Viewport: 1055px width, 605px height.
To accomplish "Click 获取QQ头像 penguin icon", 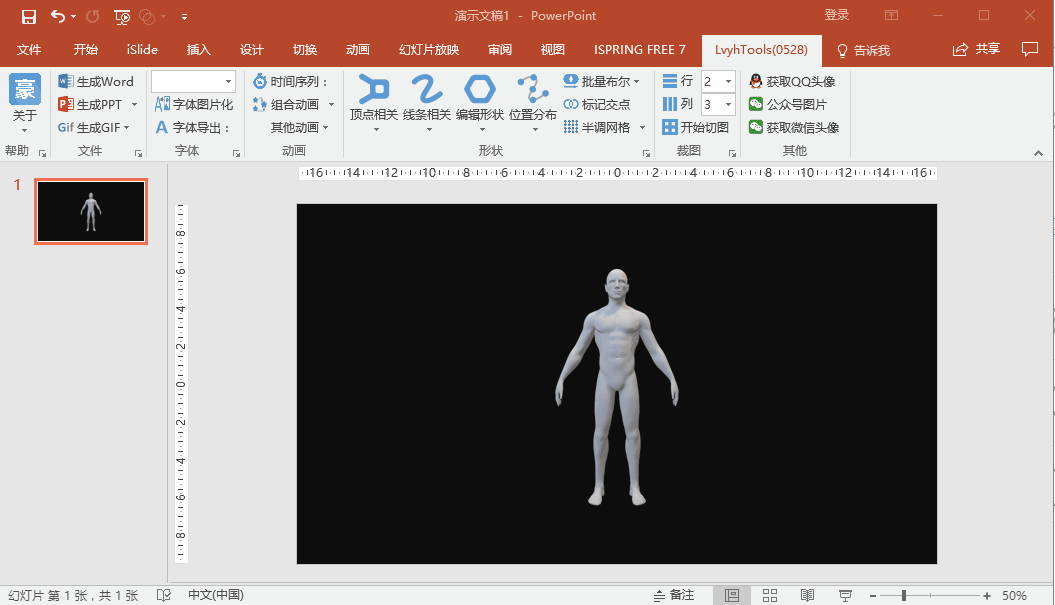I will [757, 81].
